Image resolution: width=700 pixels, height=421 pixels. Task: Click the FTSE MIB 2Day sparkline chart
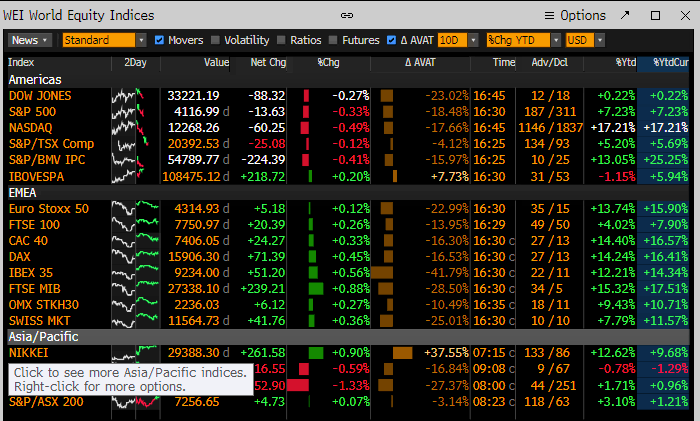(135, 289)
